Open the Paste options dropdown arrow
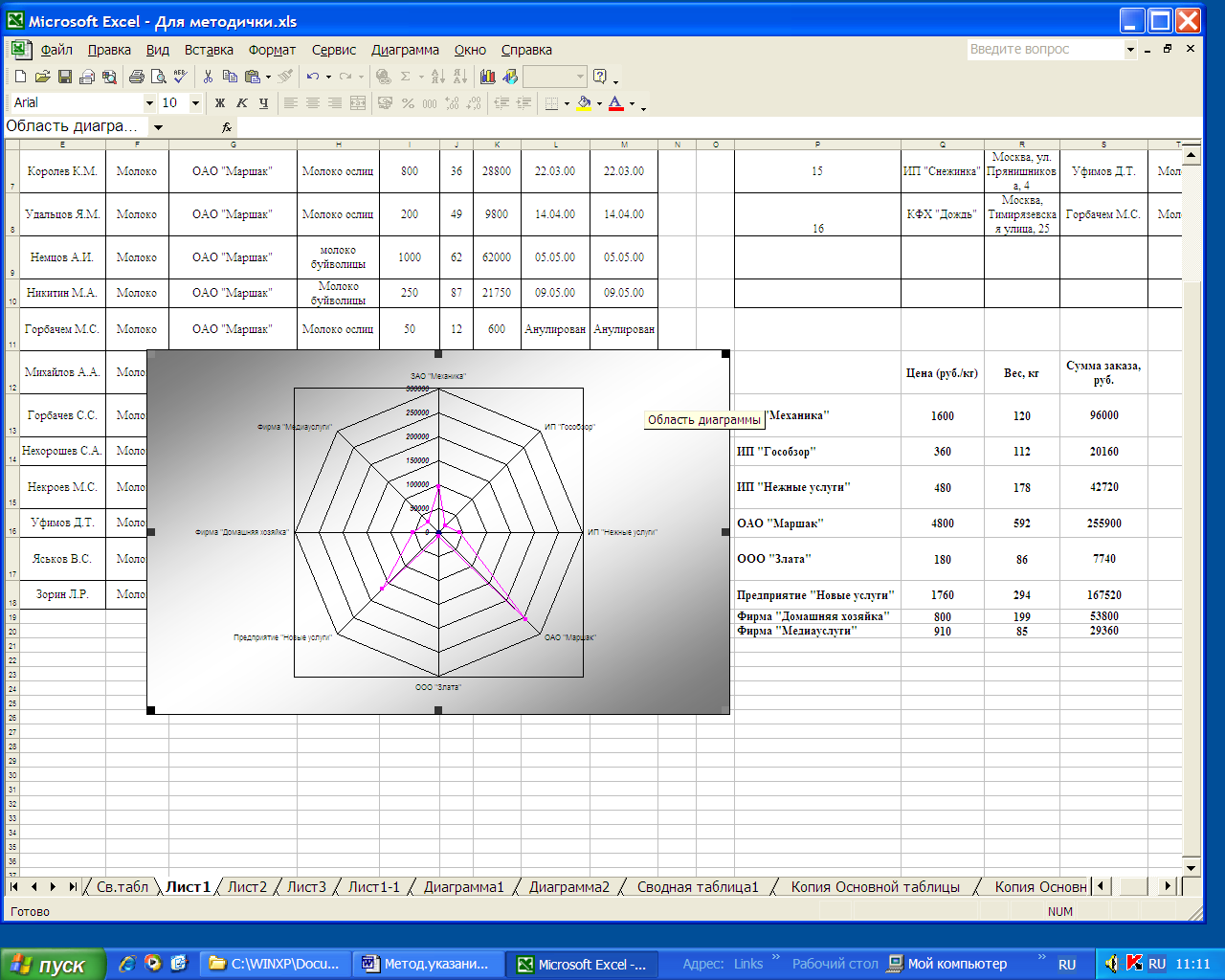The image size is (1225, 980). pyautogui.click(x=268, y=77)
